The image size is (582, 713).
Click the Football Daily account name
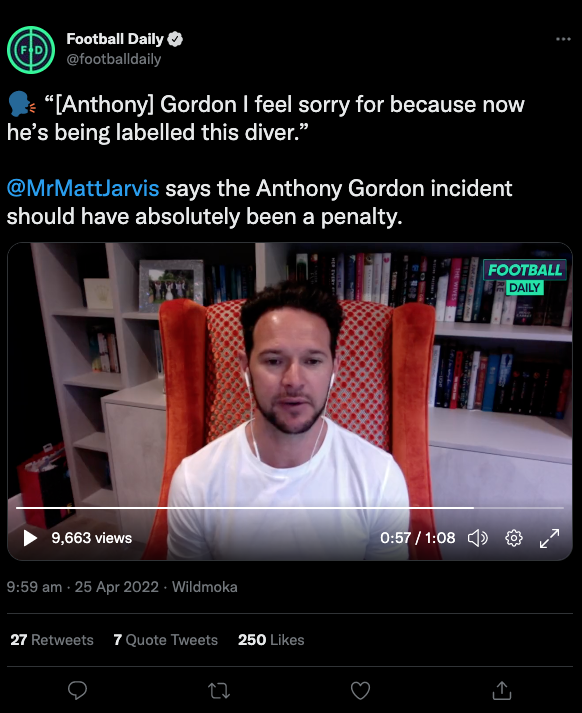coord(115,39)
